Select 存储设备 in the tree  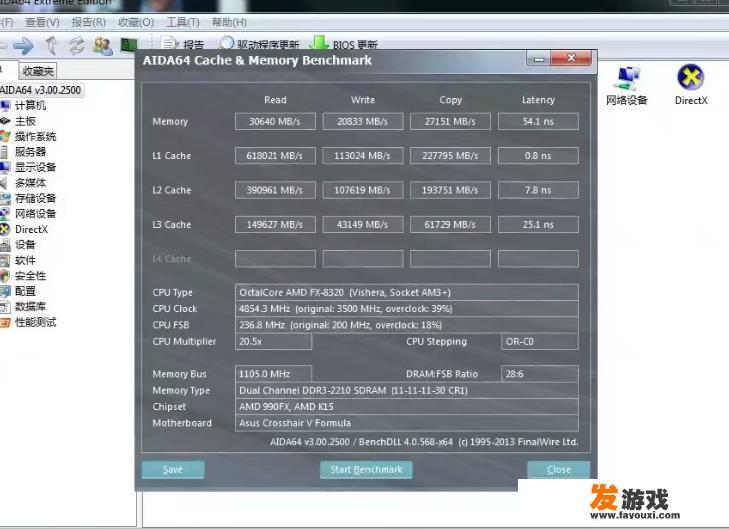pos(35,198)
